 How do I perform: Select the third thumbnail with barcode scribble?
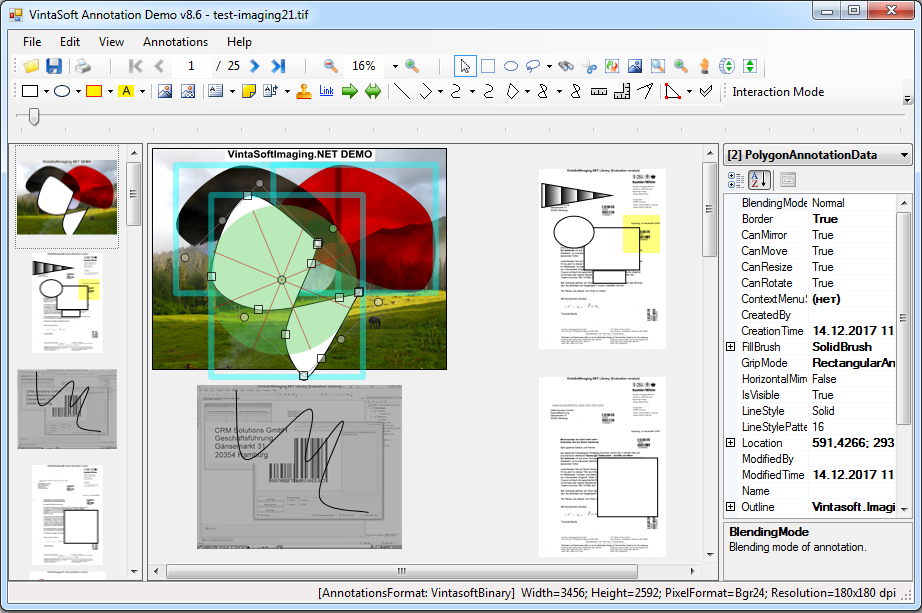[x=66, y=409]
